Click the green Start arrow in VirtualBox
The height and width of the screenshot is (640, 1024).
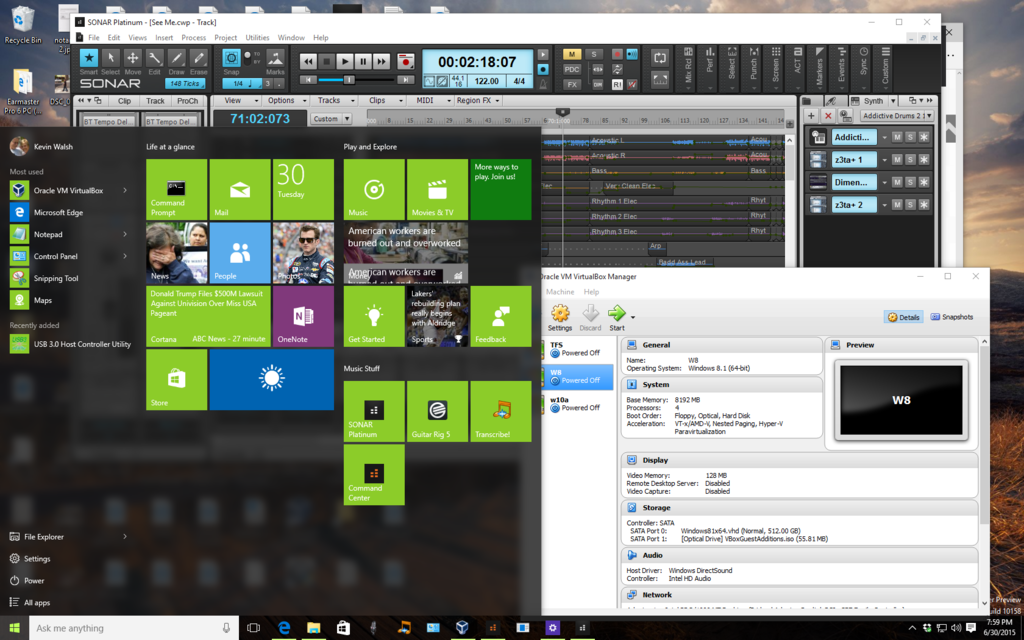617,314
